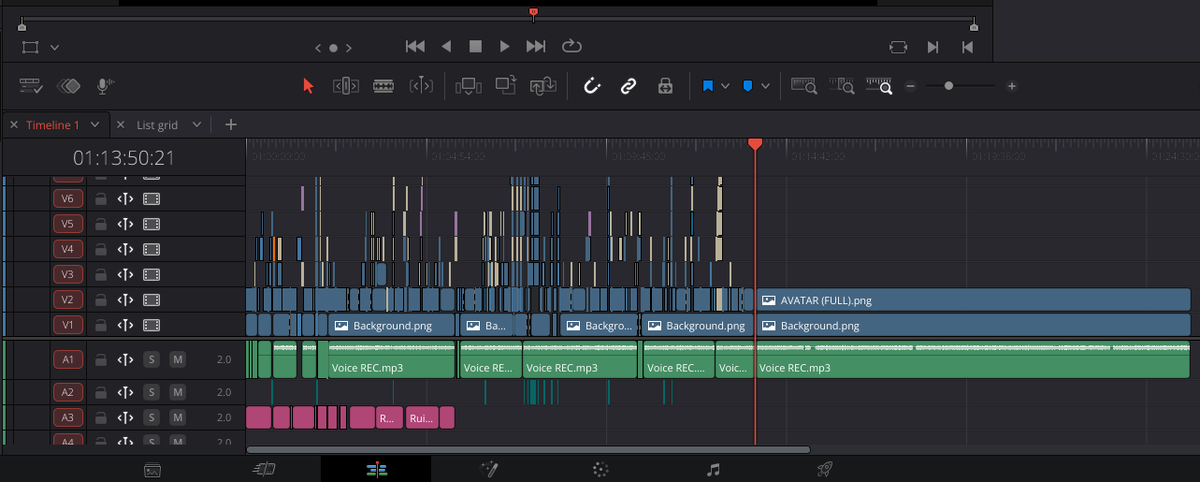Disable video track V5

[x=152, y=224]
